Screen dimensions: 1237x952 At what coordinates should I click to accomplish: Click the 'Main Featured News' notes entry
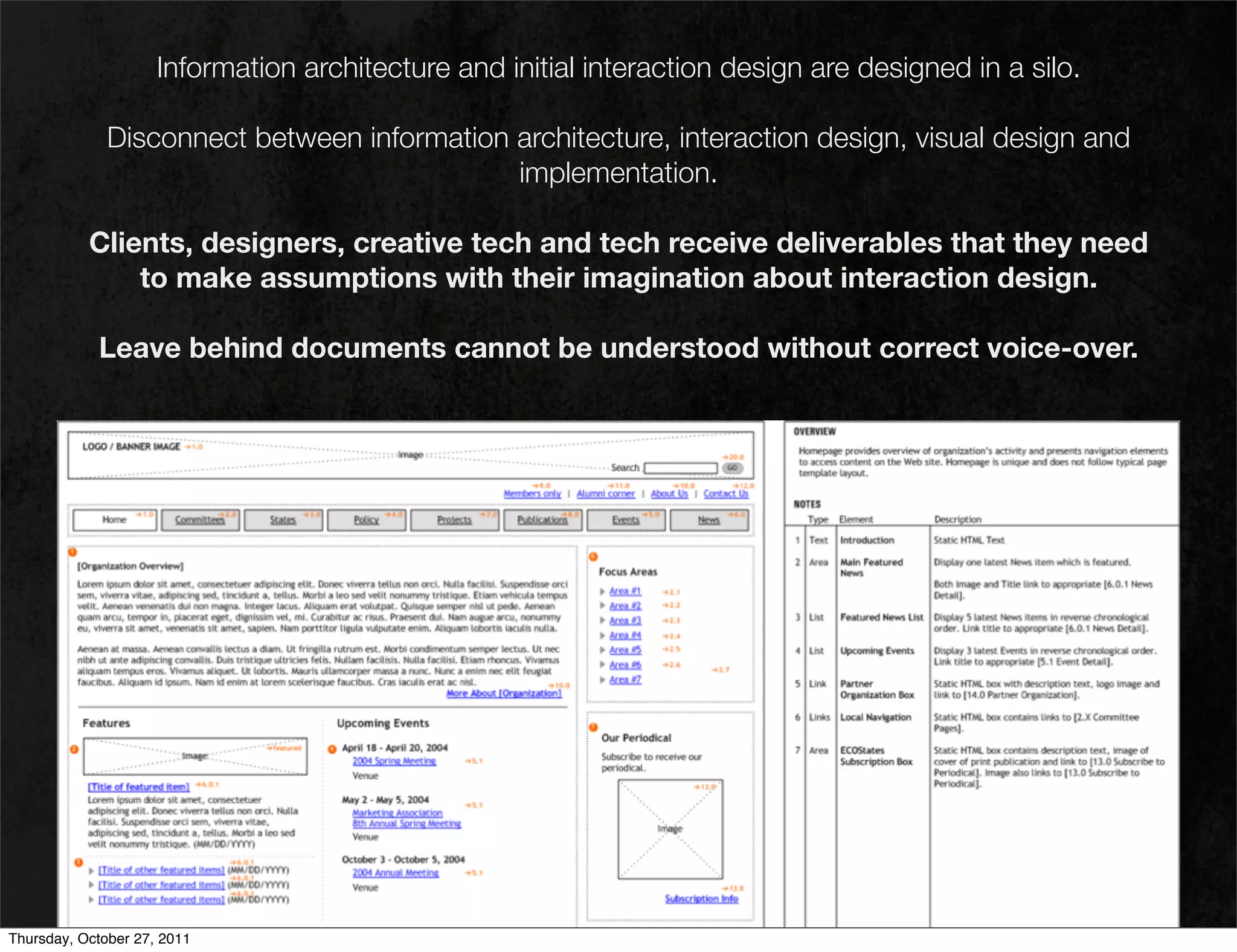tap(871, 568)
